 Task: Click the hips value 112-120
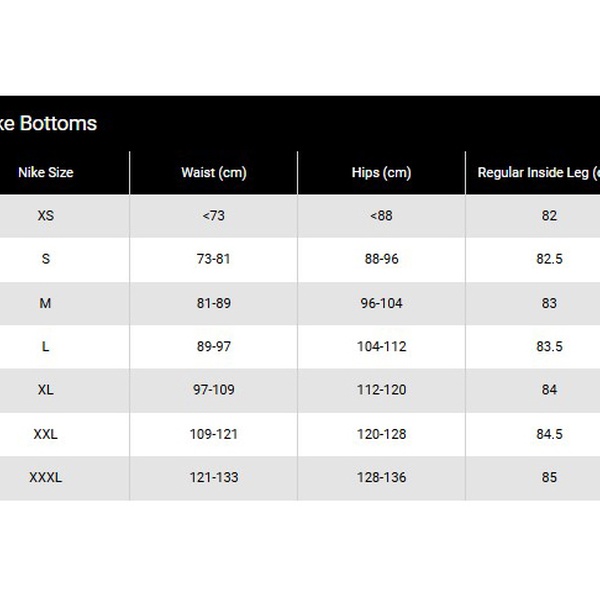coord(381,390)
